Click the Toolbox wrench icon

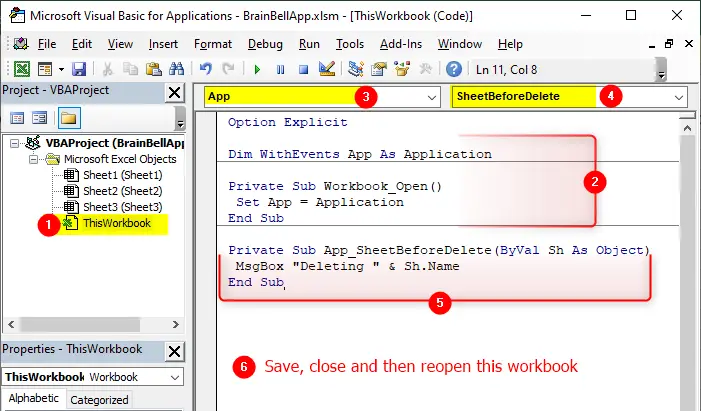point(425,69)
